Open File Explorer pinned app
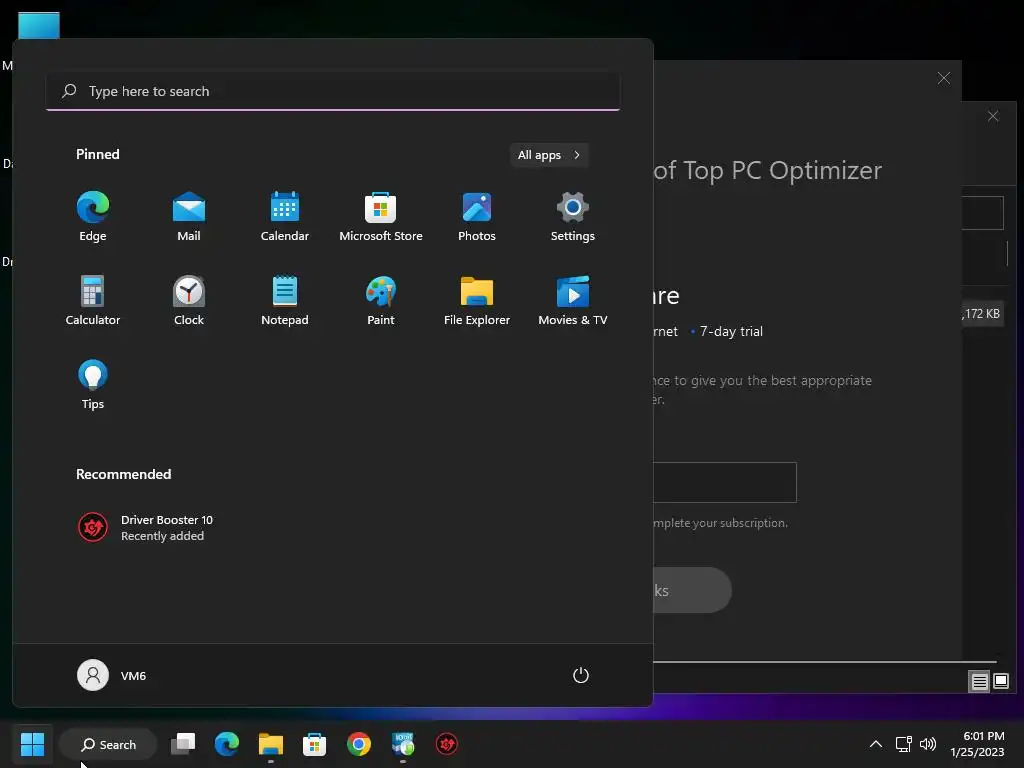This screenshot has height=768, width=1024. tap(477, 300)
